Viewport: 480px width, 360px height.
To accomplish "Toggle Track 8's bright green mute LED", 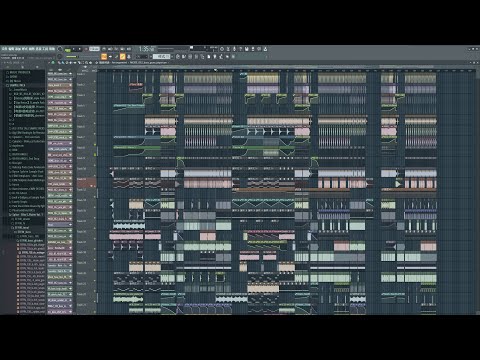I will (95, 155).
